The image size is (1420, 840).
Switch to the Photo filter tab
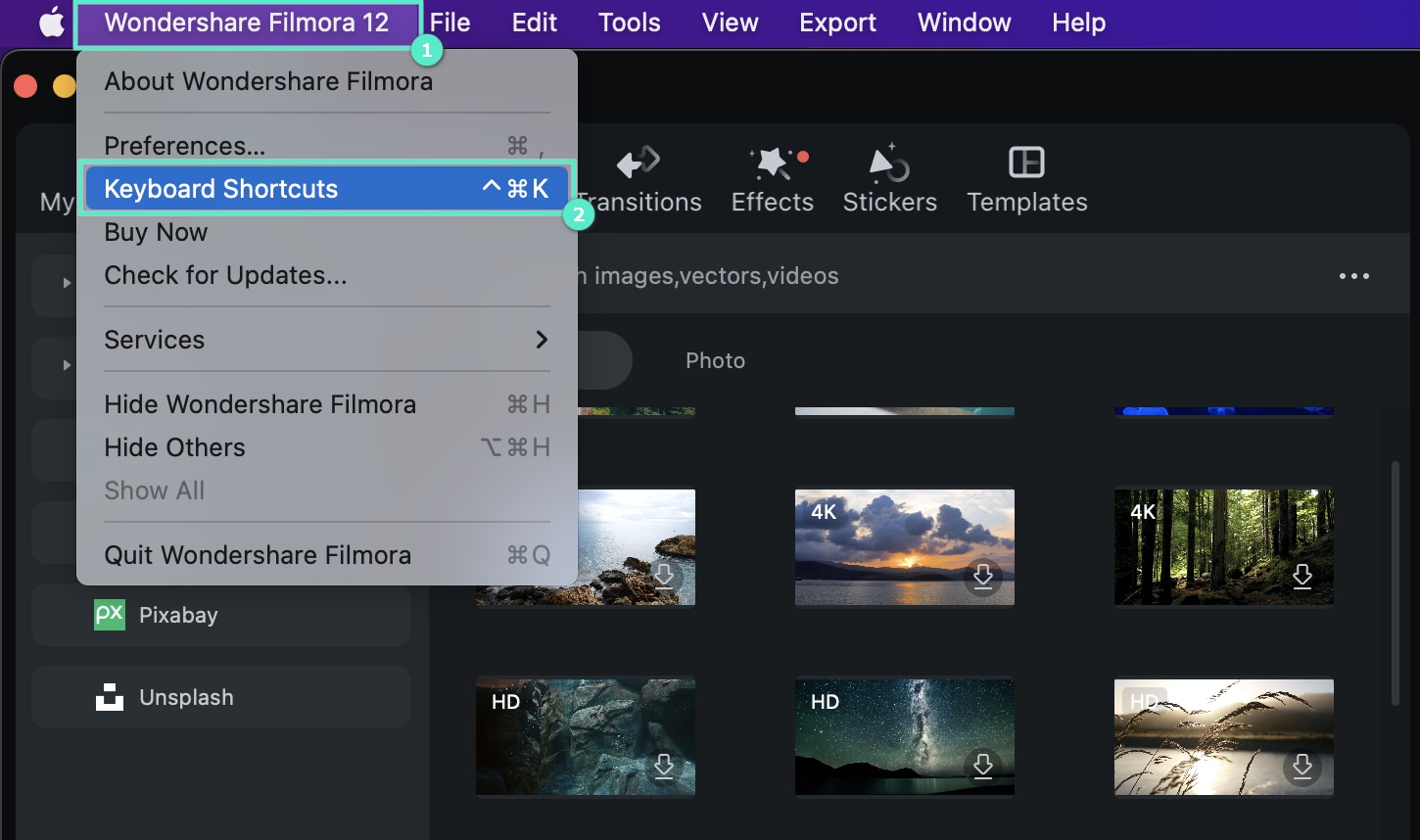point(715,360)
